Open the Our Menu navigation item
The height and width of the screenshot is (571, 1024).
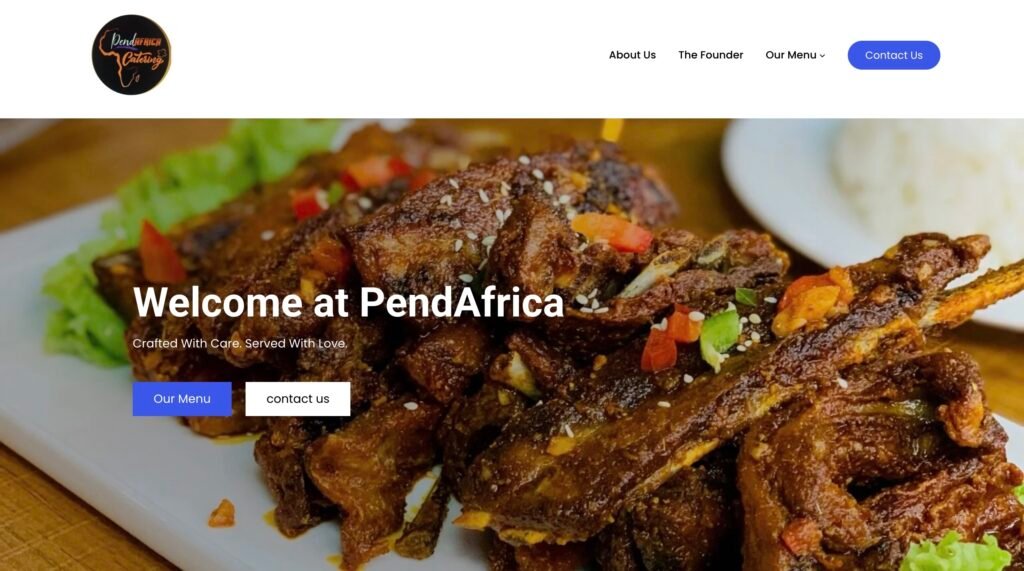(x=791, y=55)
